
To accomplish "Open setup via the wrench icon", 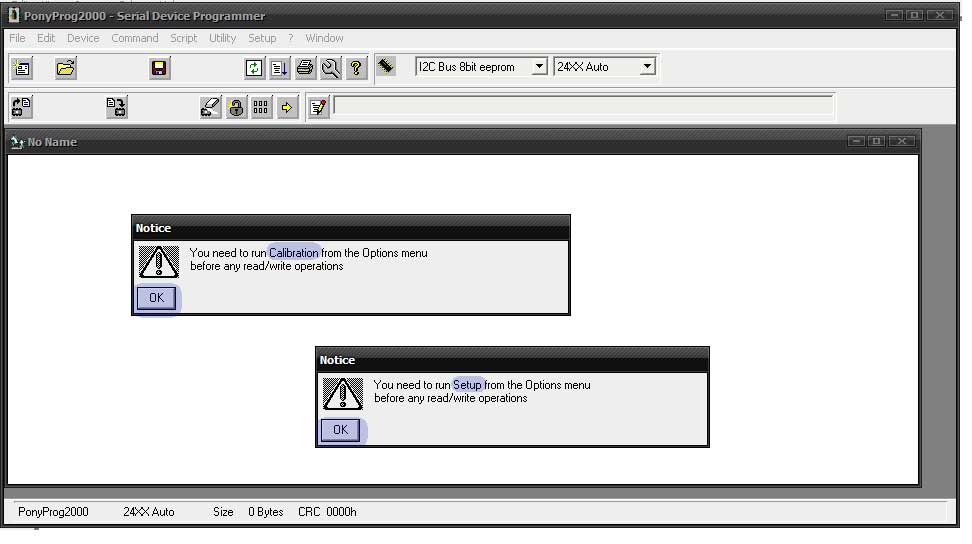I will pyautogui.click(x=330, y=68).
